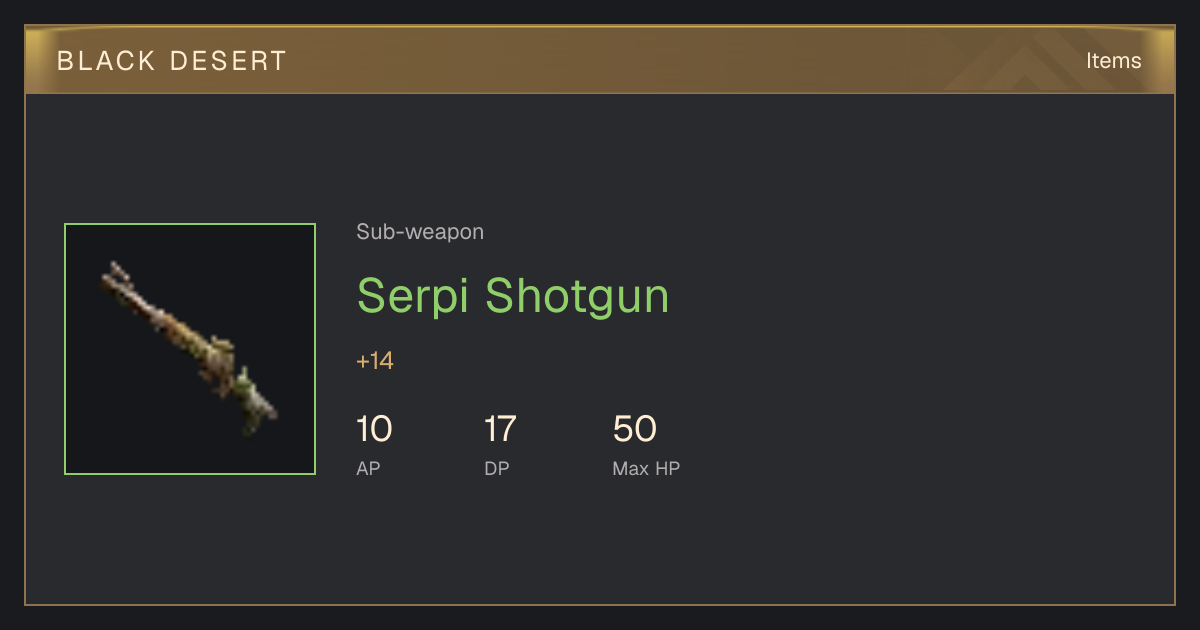This screenshot has width=1200, height=630.
Task: Click the shotgun stock end in the image
Action: (266, 409)
